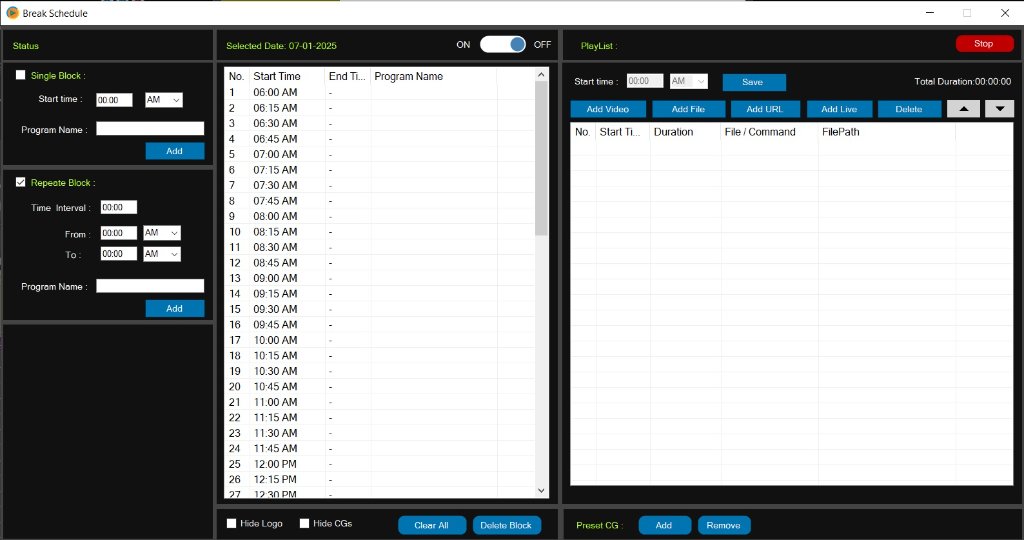This screenshot has height=540, width=1024.
Task: Click the Preset CG Add button
Action: pos(664,525)
